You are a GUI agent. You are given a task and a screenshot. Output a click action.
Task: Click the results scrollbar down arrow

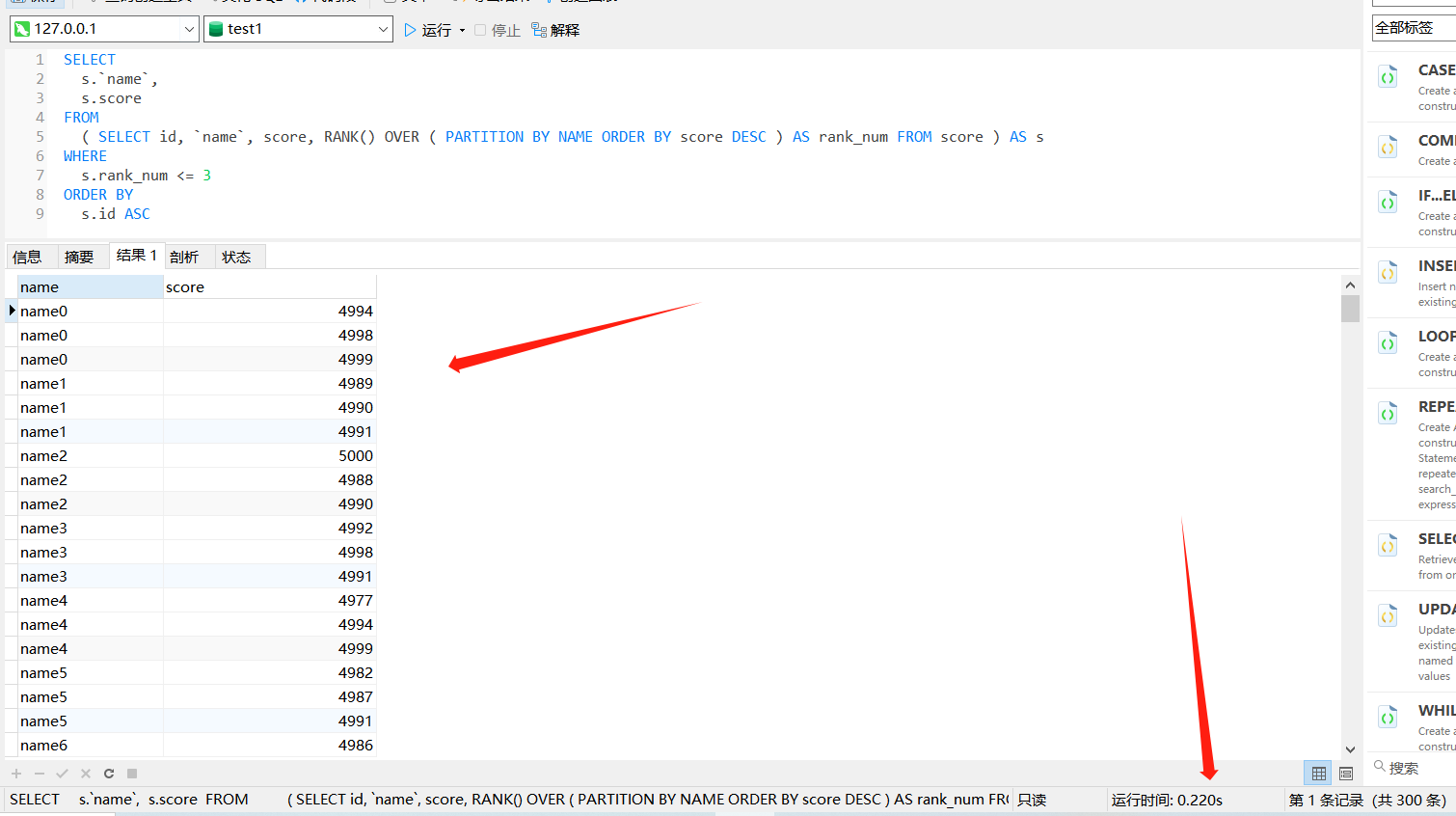[1350, 749]
